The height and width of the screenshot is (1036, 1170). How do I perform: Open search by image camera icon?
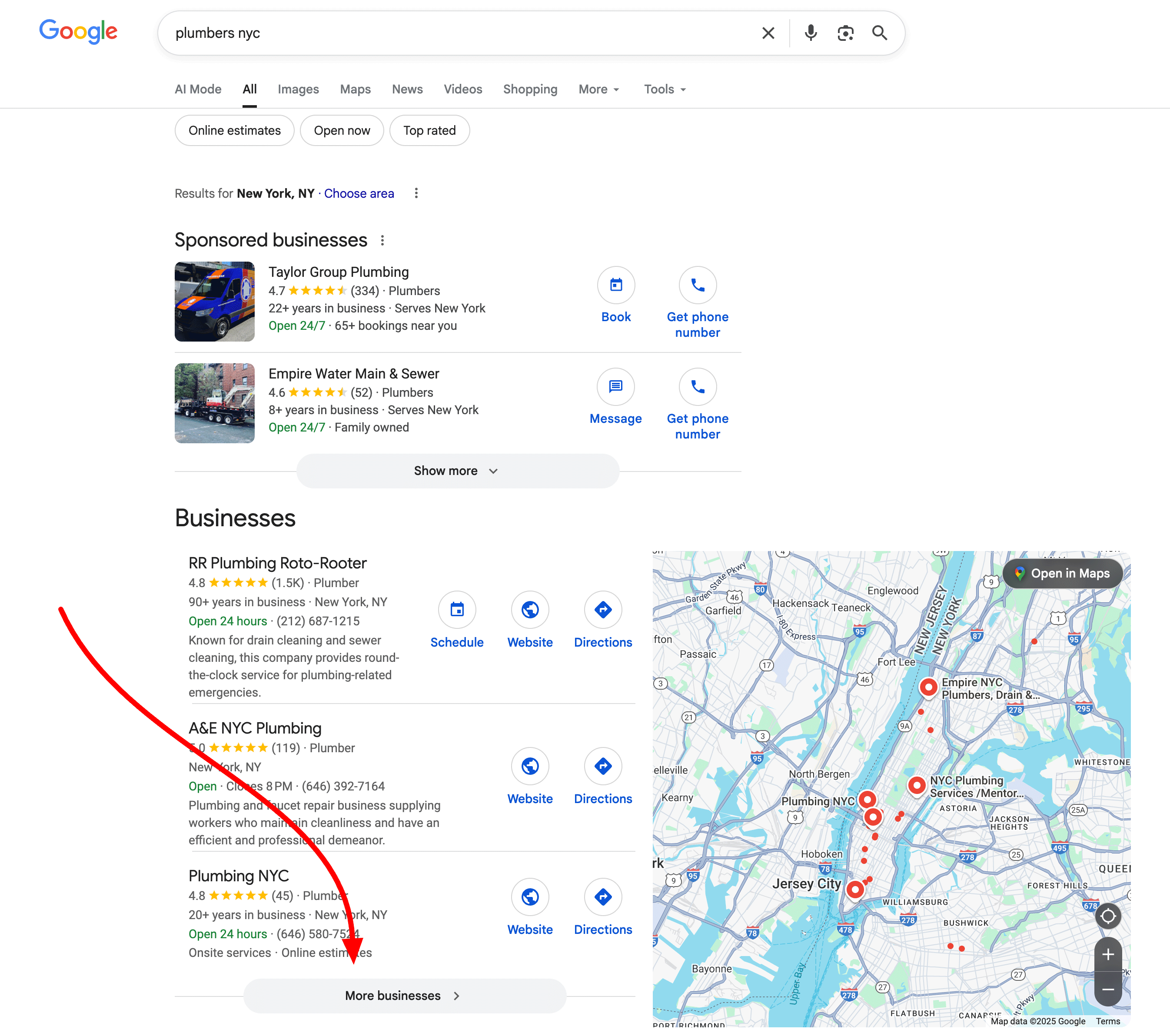tap(845, 33)
